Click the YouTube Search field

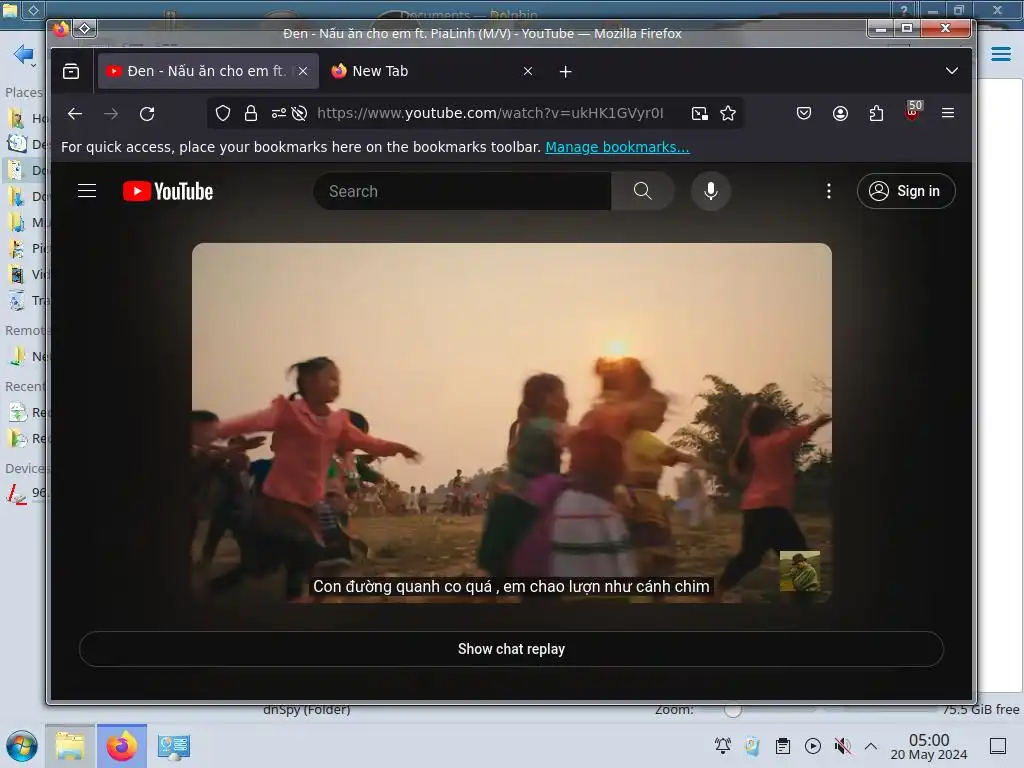tap(462, 191)
